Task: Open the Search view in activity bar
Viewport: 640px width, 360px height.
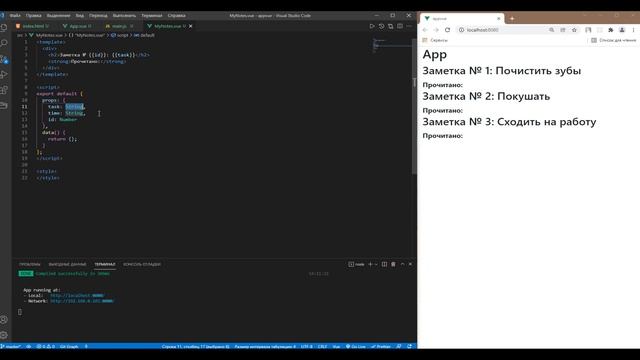Action: coord(4,43)
